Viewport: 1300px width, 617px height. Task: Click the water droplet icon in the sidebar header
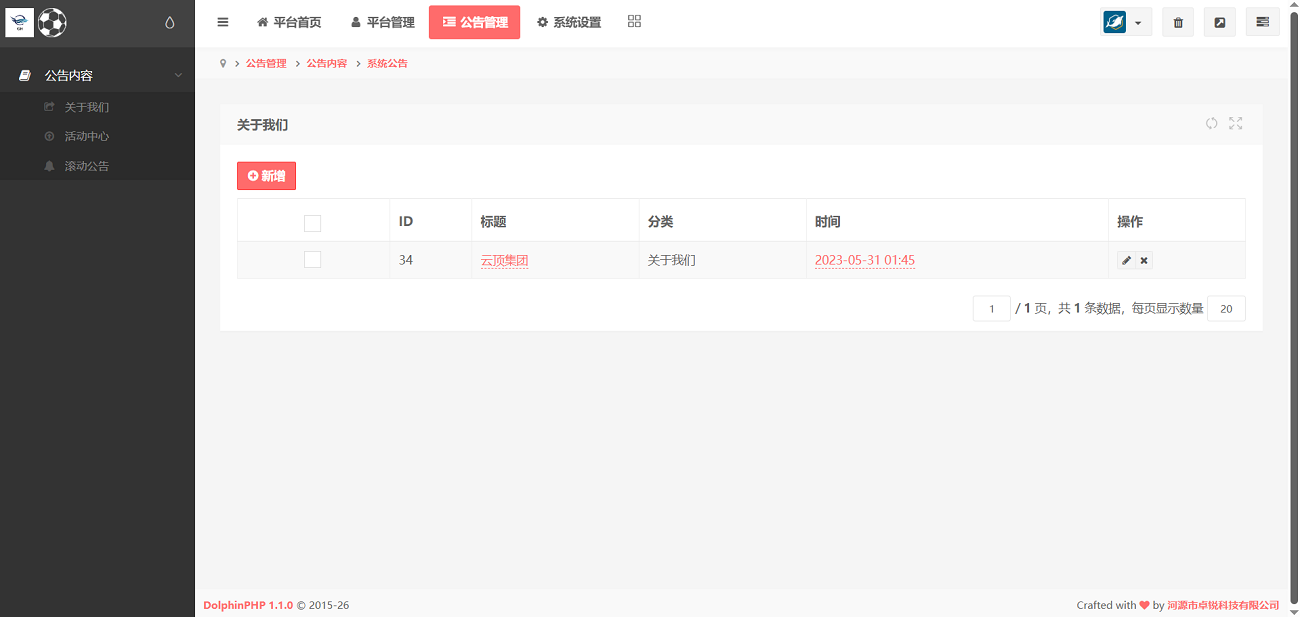click(x=170, y=23)
